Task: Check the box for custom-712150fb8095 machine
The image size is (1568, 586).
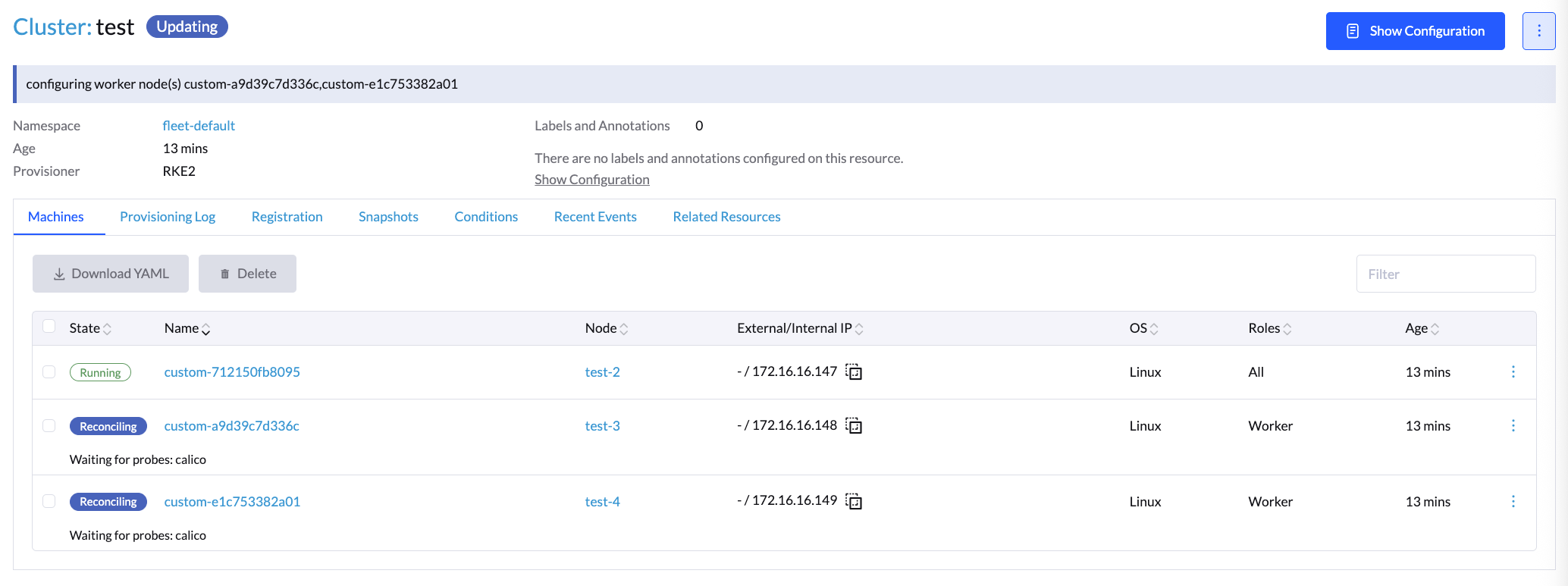Action: [49, 372]
